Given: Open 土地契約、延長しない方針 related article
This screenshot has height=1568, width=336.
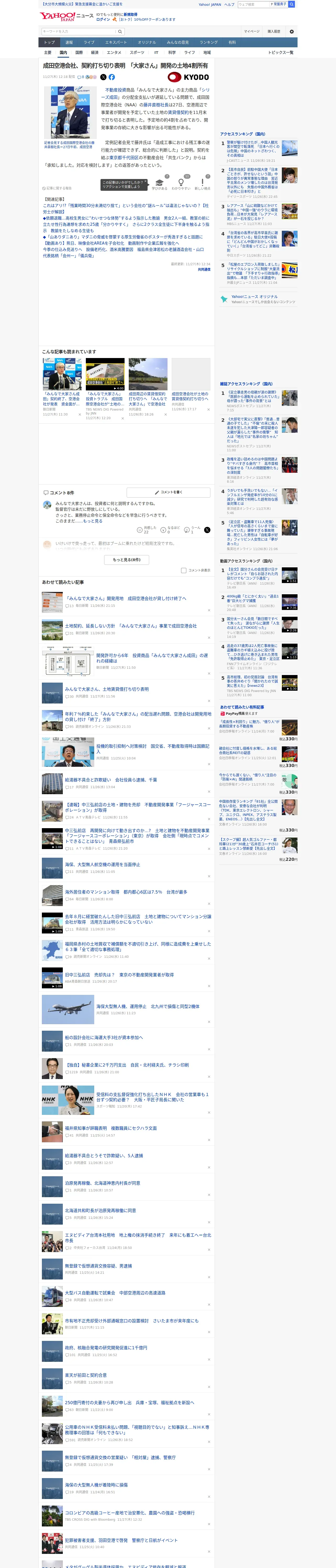Looking at the screenshot, I should coord(131,626).
